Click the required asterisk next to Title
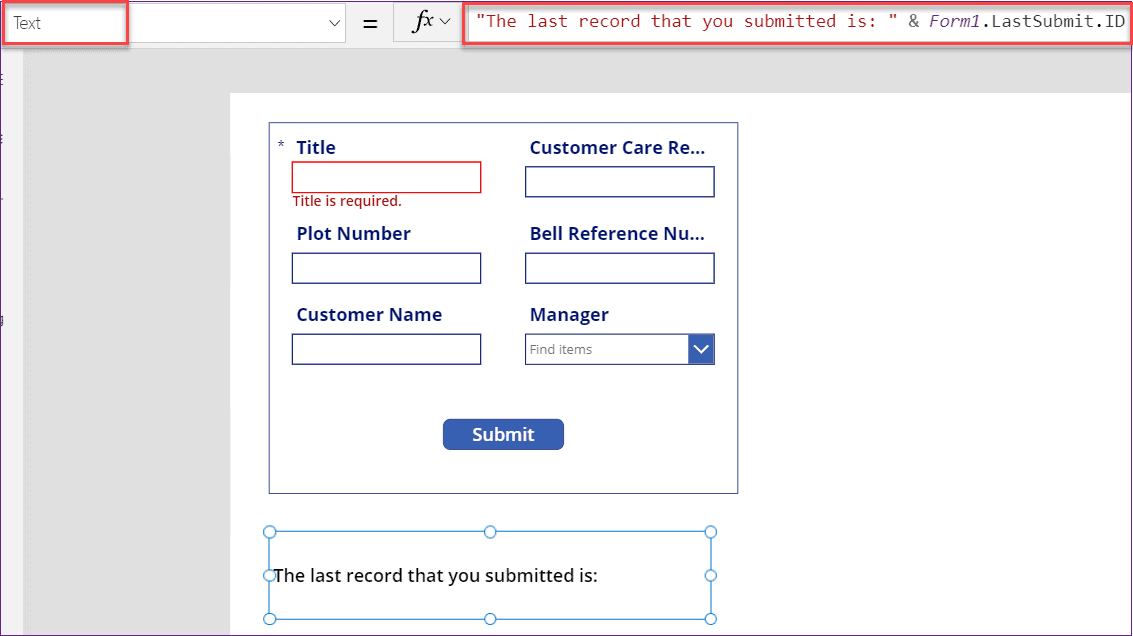Screen dimensions: 1133x636 281,146
